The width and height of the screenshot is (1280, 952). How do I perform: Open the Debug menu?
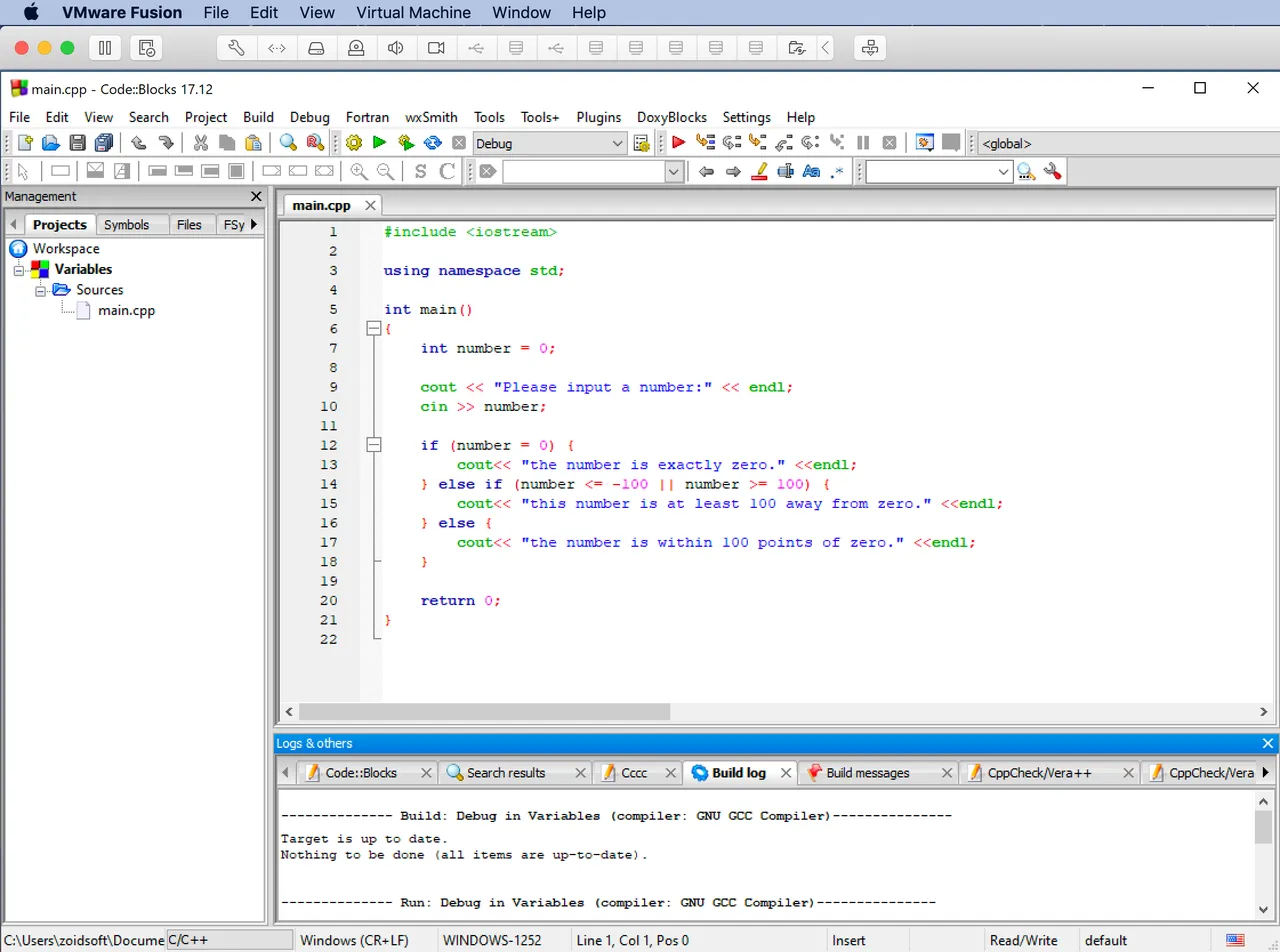310,117
